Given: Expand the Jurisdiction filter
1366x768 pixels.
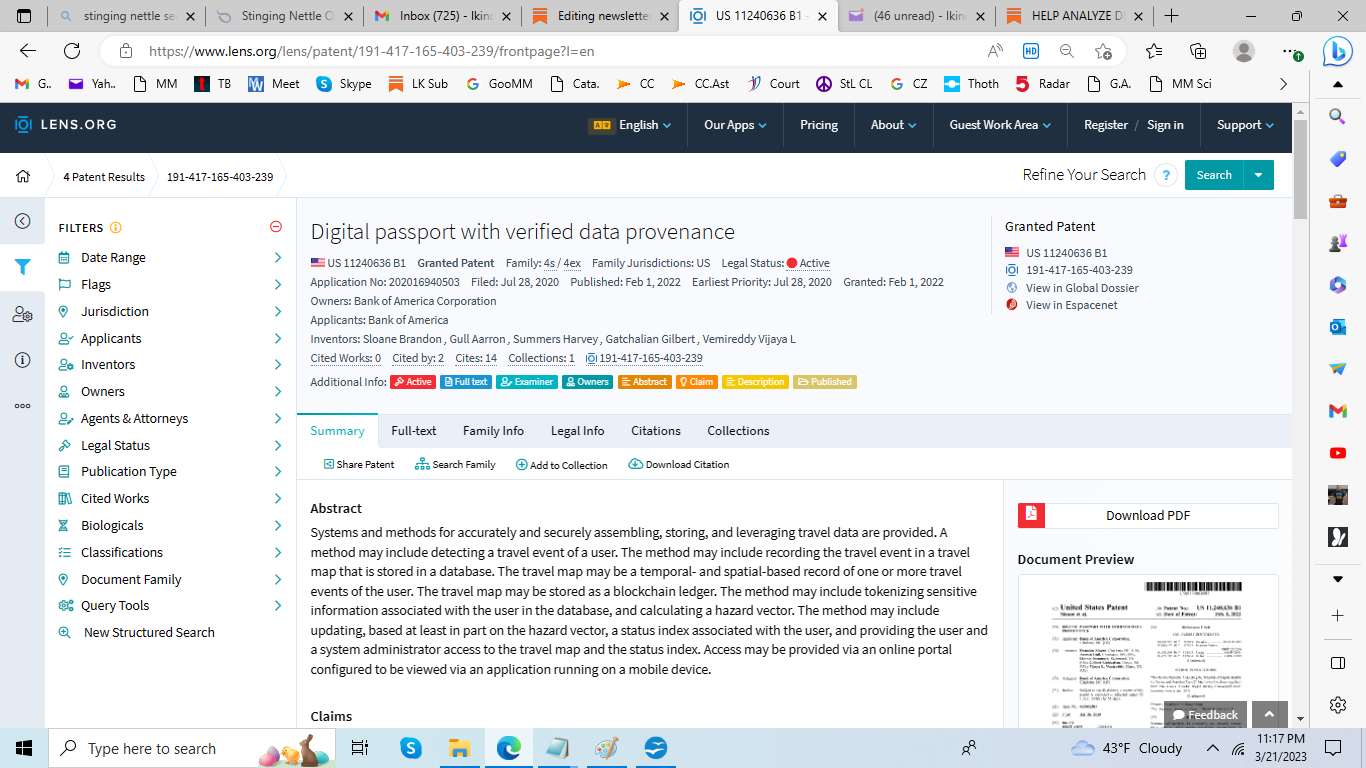Looking at the screenshot, I should click(170, 312).
